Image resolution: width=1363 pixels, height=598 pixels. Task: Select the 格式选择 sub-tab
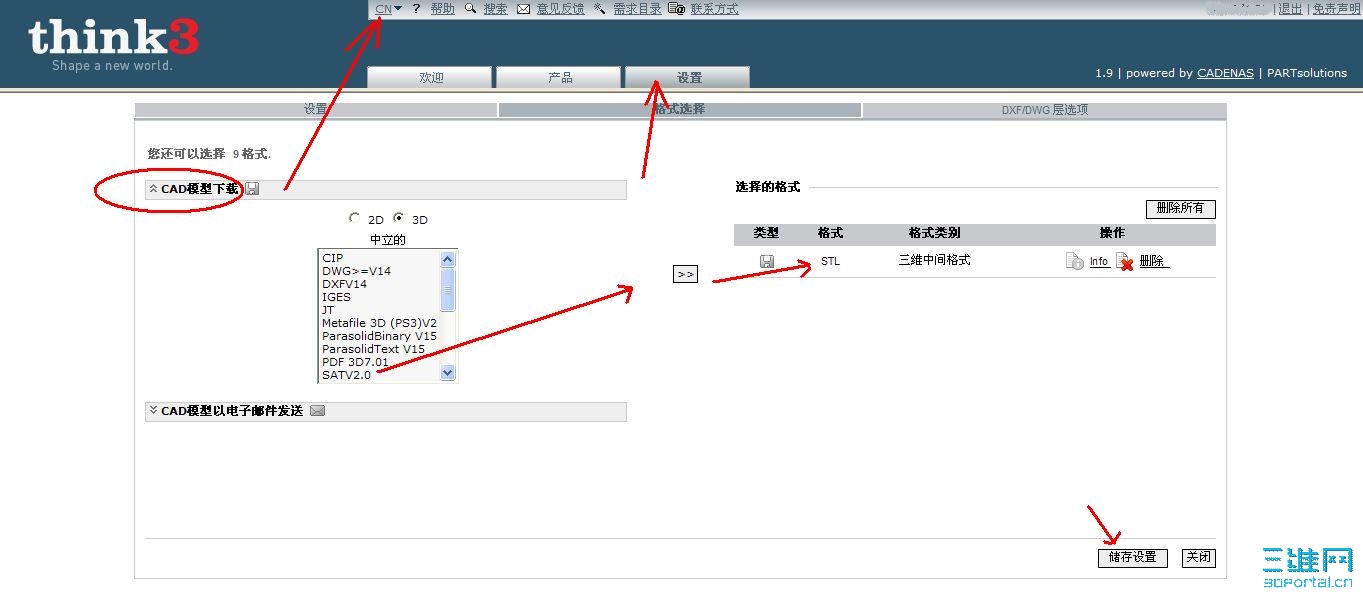[x=680, y=110]
